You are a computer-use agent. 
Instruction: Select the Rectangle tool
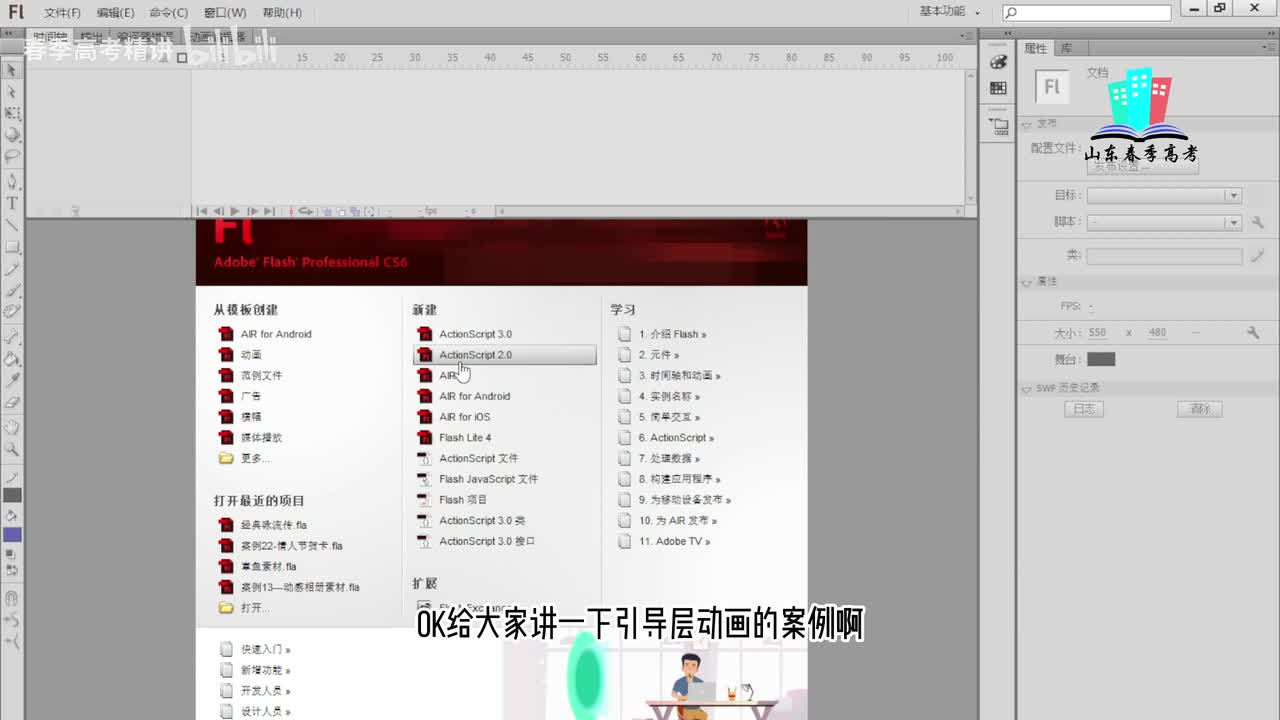pyautogui.click(x=12, y=246)
